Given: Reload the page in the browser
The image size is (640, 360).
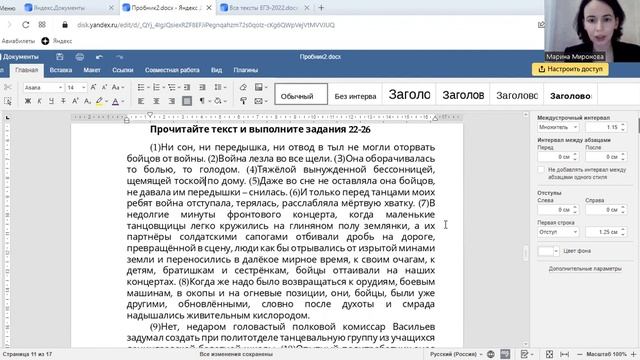Looking at the screenshot, I should point(26,25).
